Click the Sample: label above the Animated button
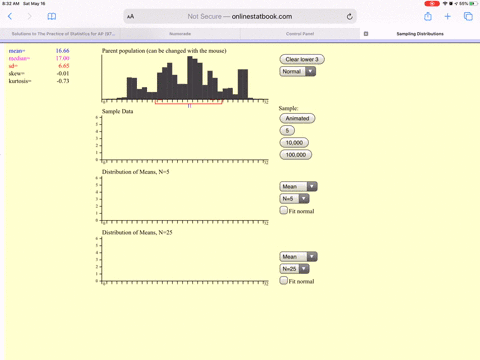The image size is (480, 360). (x=288, y=108)
